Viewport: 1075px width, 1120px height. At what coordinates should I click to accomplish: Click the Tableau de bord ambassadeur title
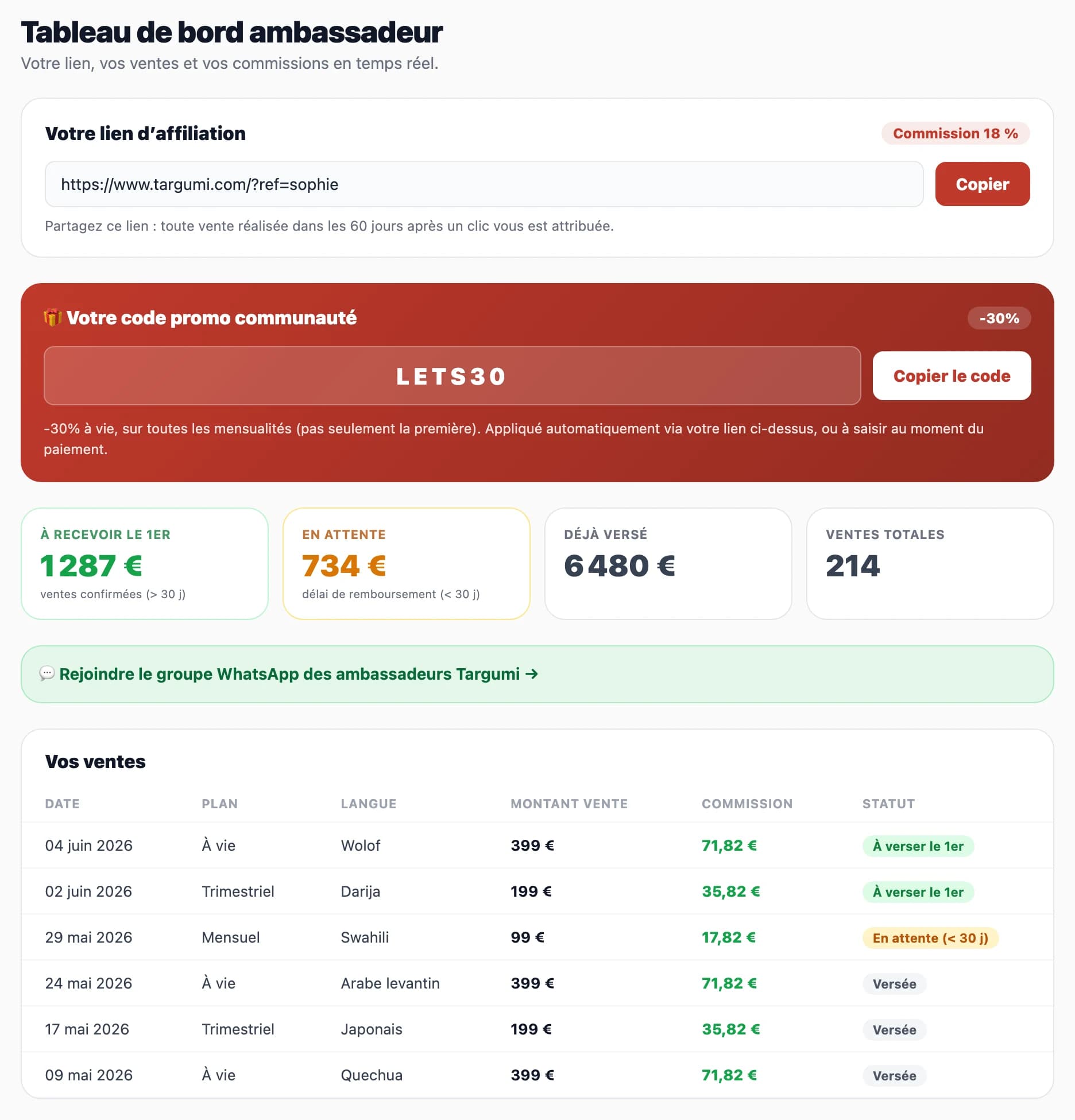pos(232,32)
